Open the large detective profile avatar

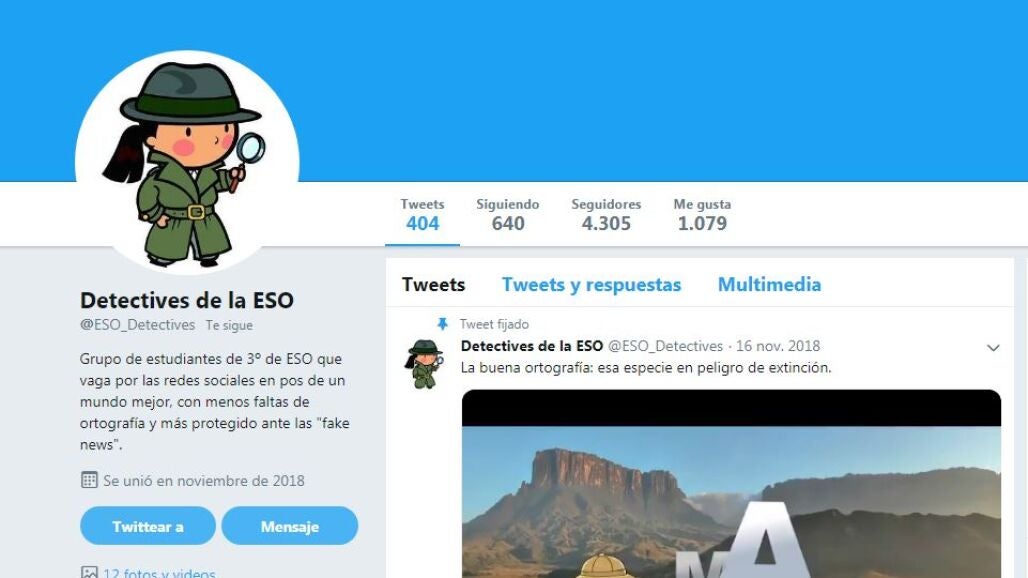[188, 163]
